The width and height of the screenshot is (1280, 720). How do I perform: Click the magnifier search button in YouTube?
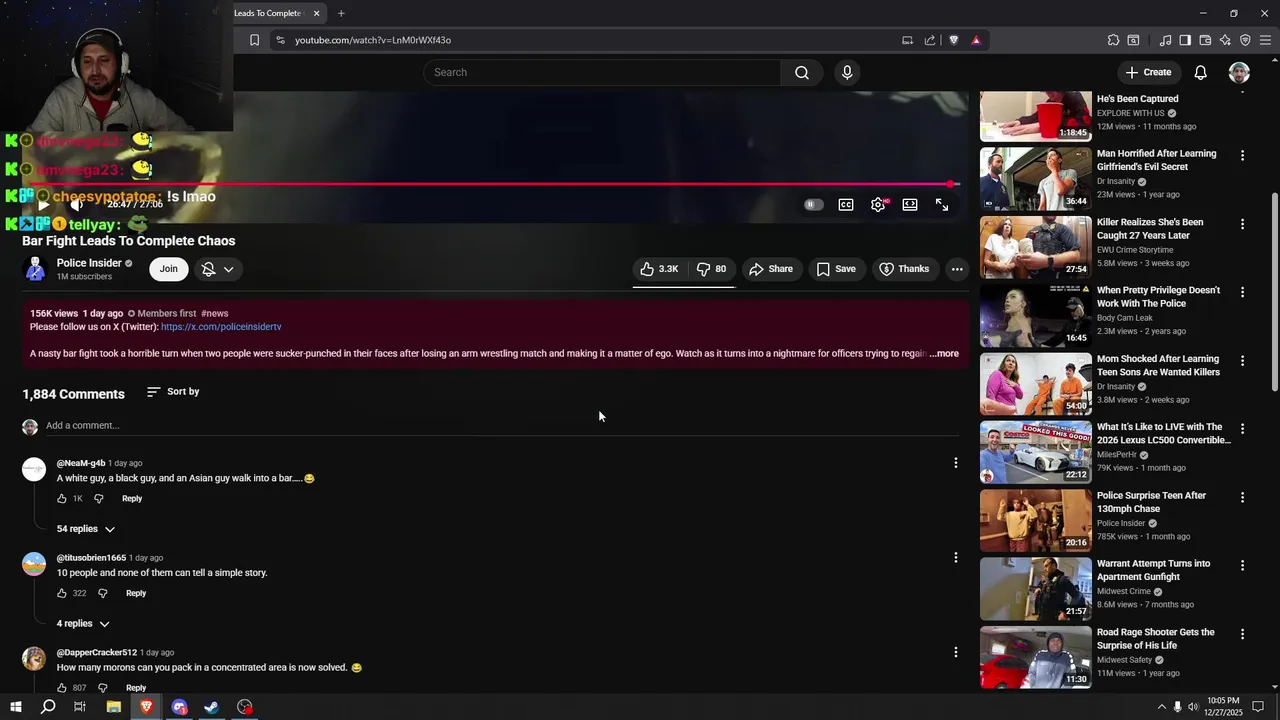pos(802,72)
